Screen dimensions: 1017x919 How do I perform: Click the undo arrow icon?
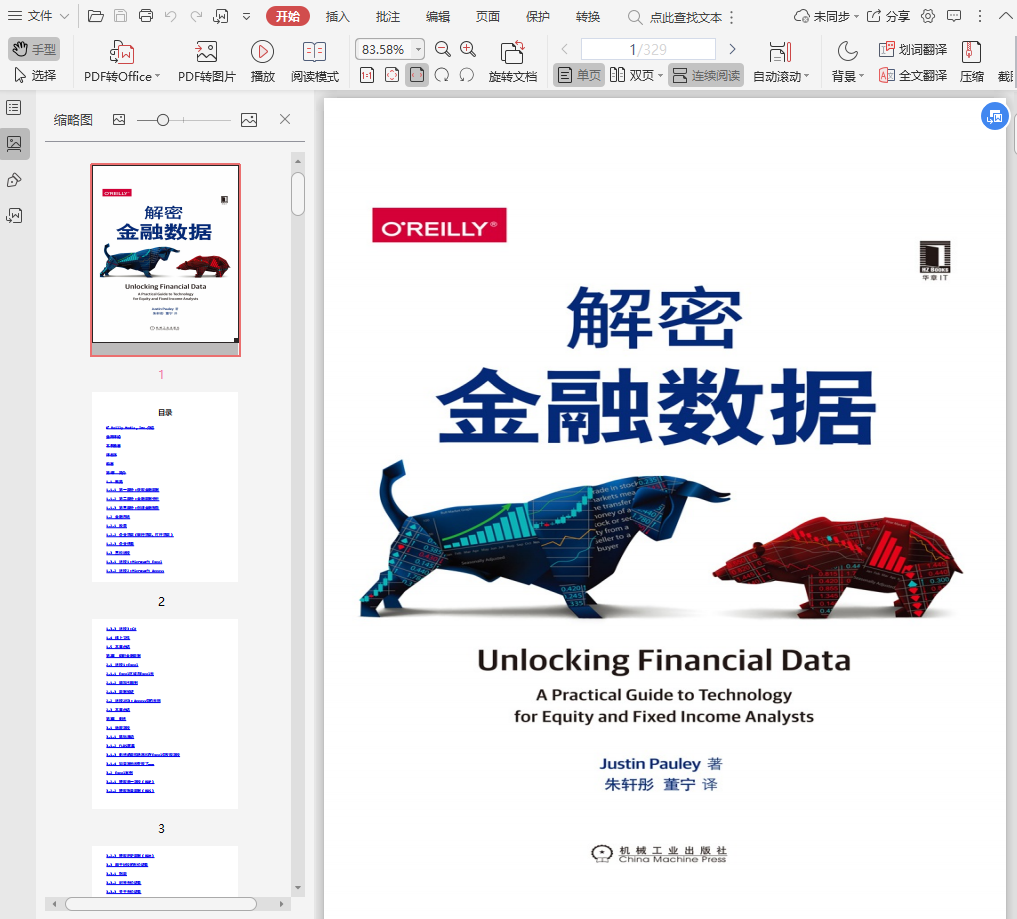click(171, 16)
